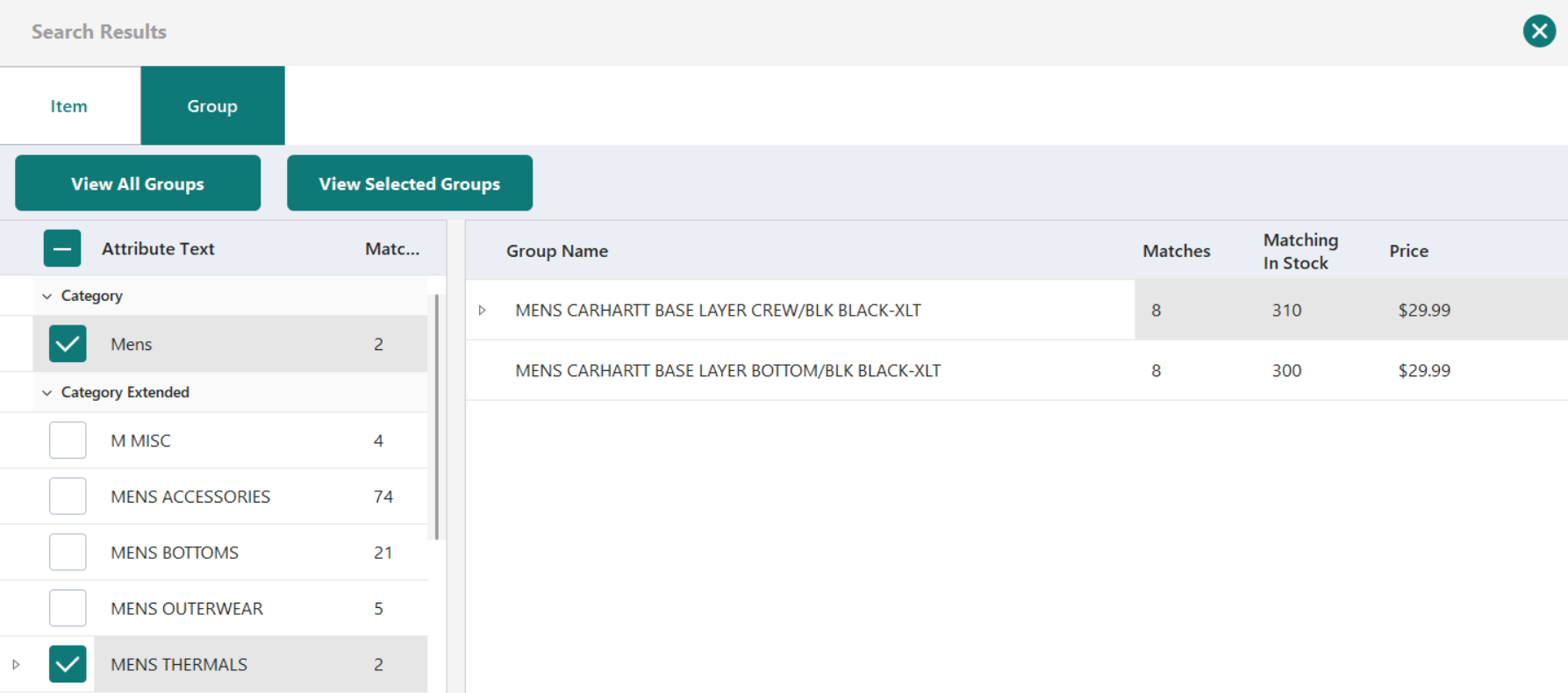
Task: Click Category section heading text
Action: pos(92,296)
